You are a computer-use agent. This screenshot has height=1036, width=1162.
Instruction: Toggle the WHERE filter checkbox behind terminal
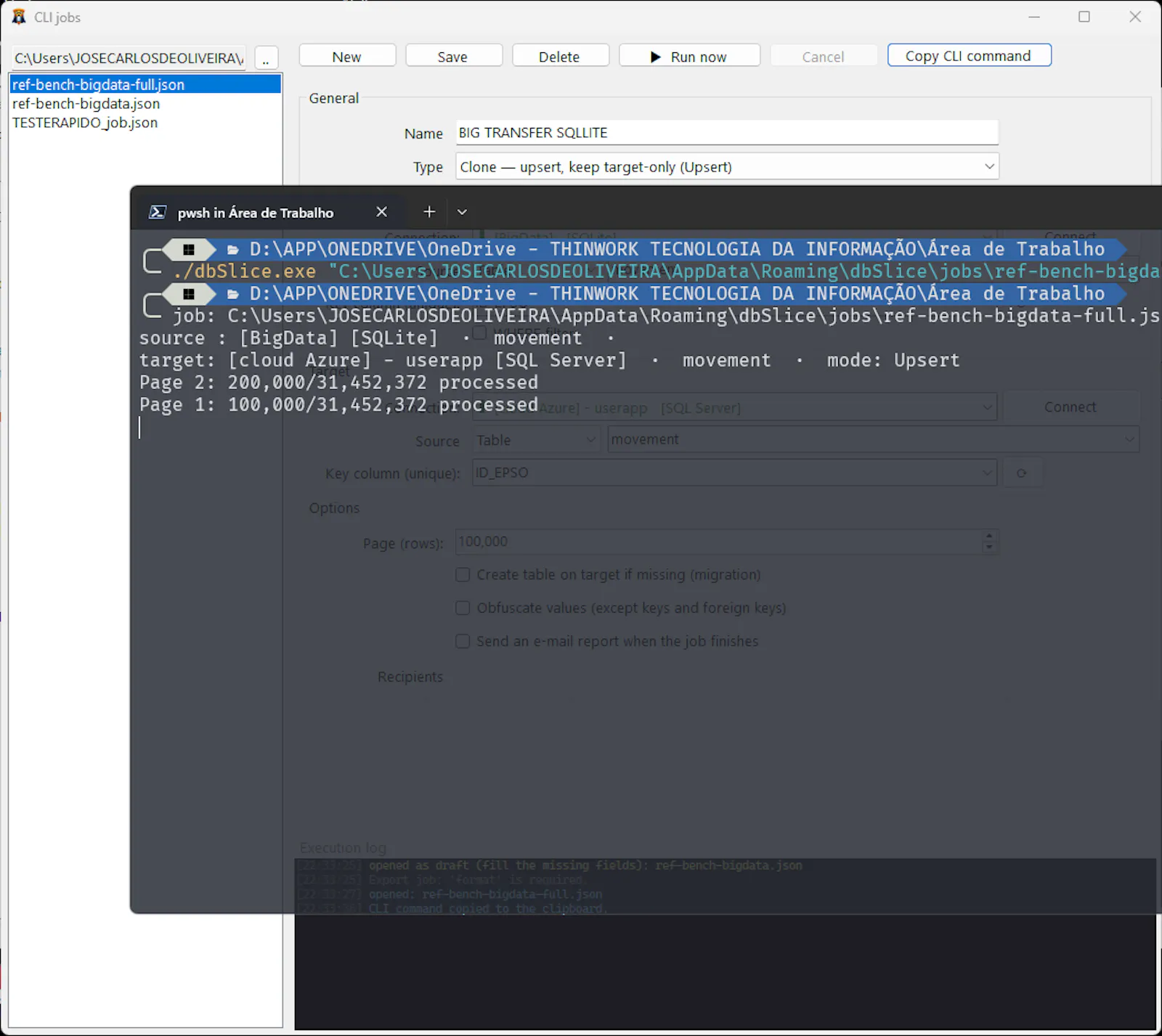479,333
